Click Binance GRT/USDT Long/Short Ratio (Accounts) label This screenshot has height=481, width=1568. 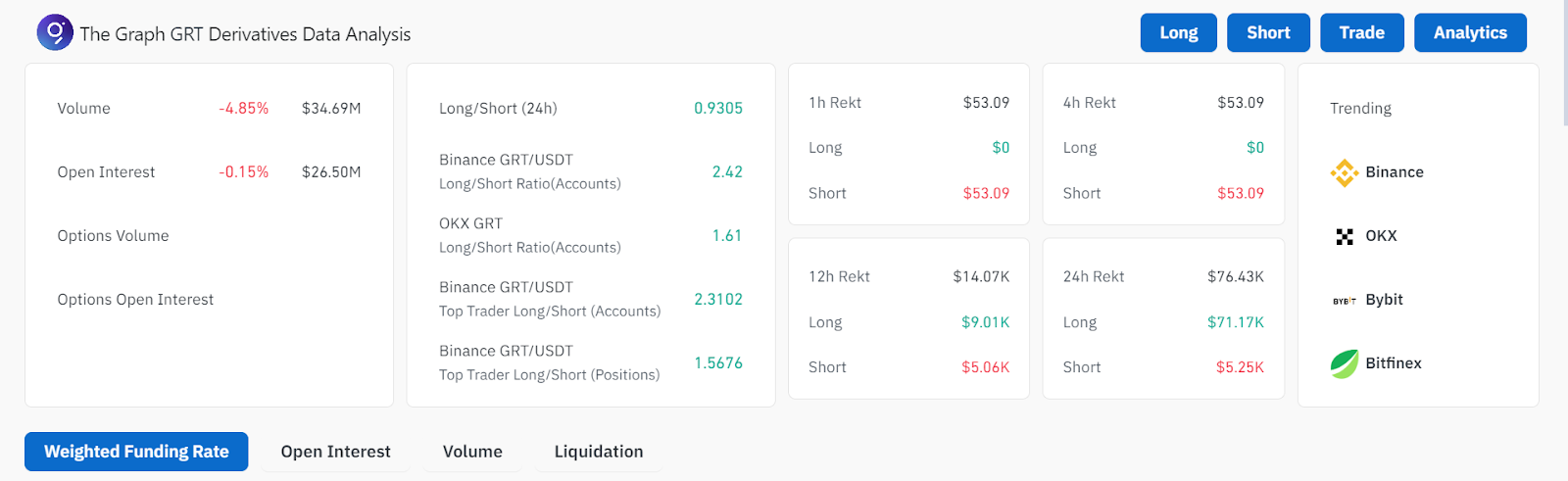(529, 171)
